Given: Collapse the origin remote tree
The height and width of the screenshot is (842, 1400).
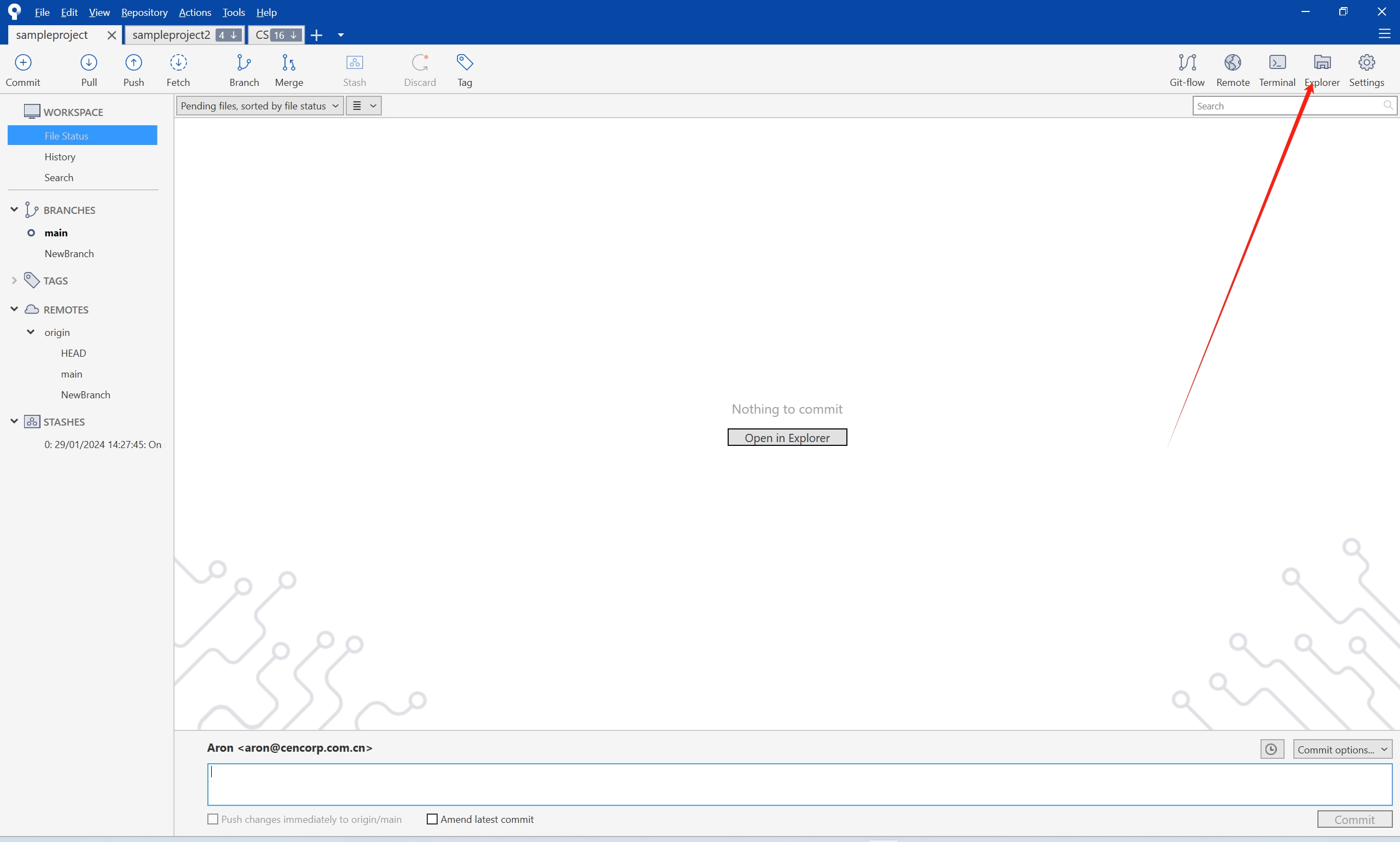Looking at the screenshot, I should [x=31, y=332].
